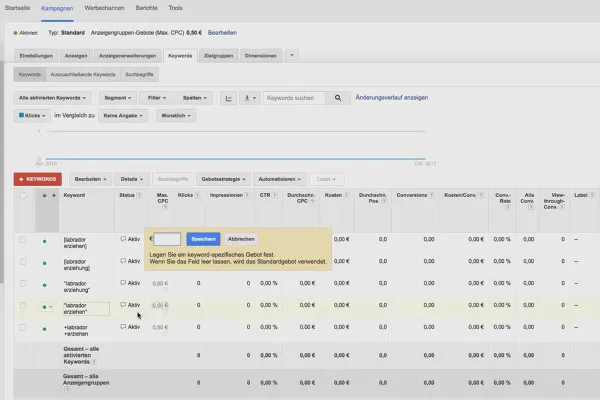The image size is (600, 400).
Task: Switch to the Anzeigenerweiterungen tab
Action: [127, 56]
